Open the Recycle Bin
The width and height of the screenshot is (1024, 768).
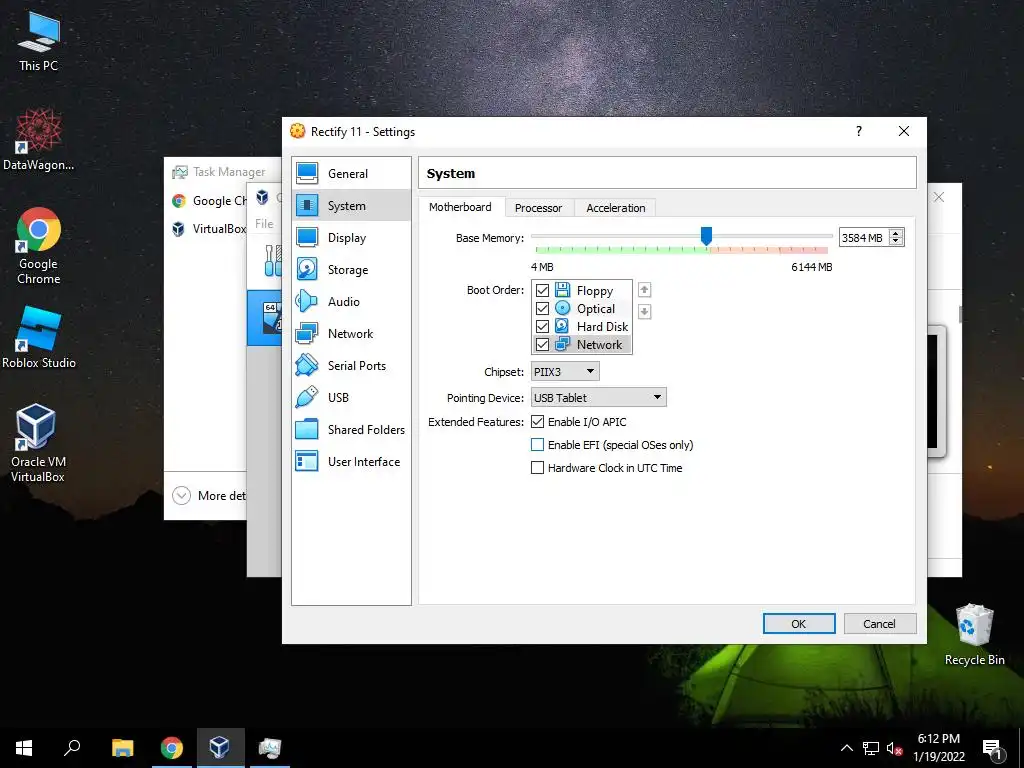[x=974, y=635]
